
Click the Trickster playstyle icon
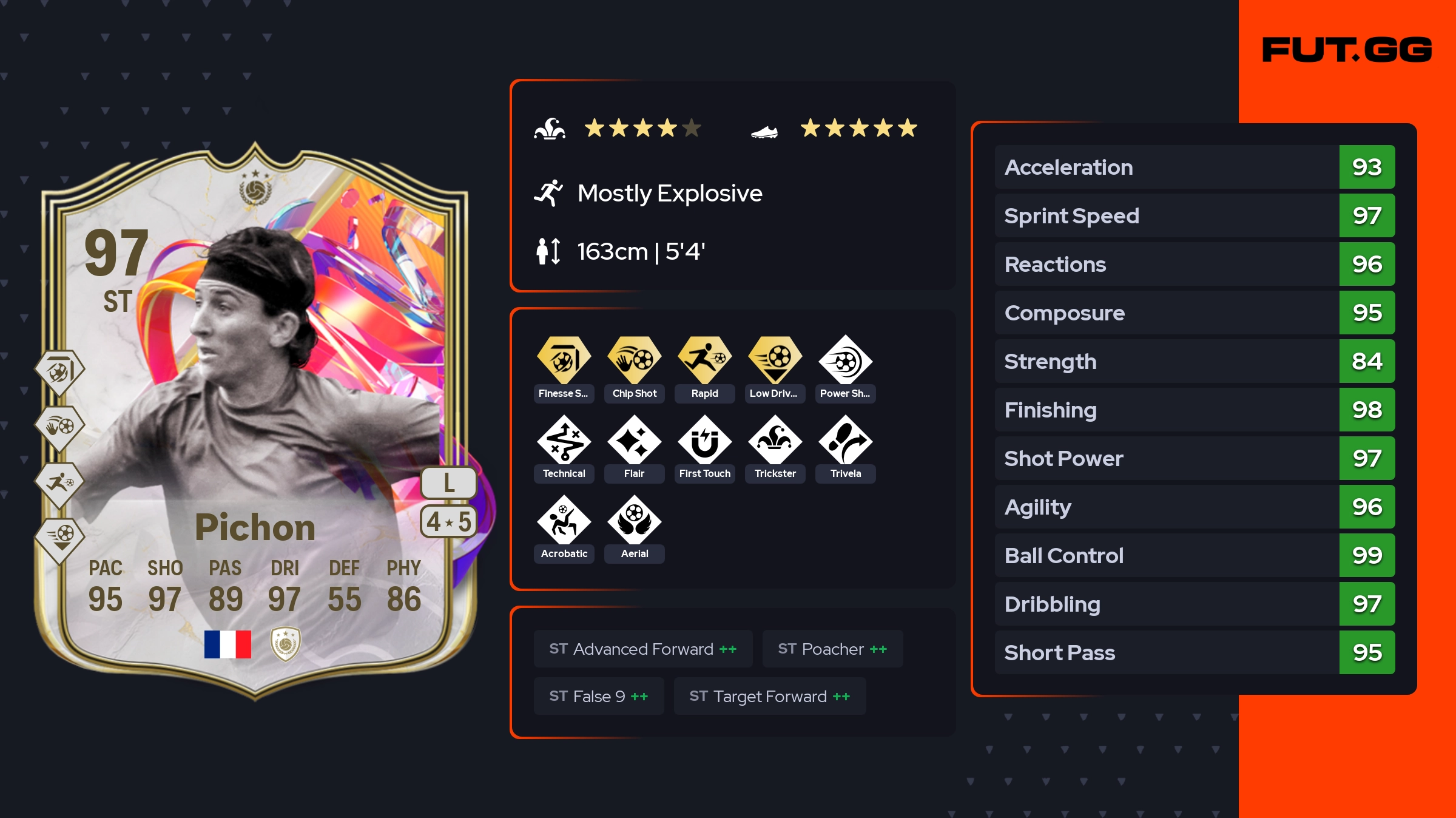coord(775,441)
